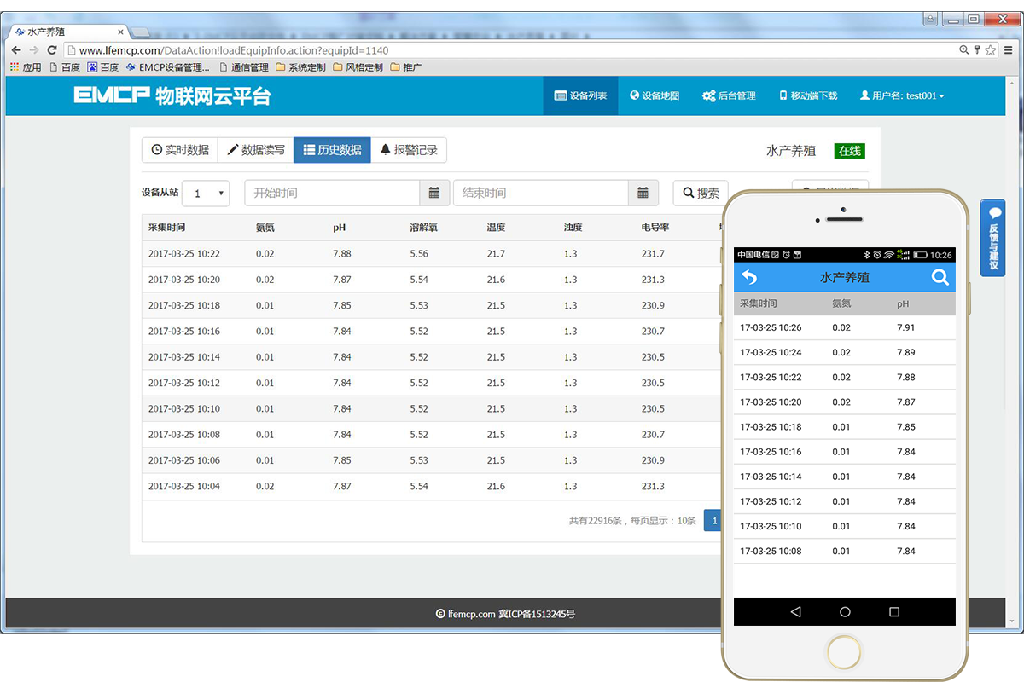Click the 搜索 search button
This screenshot has width=1024, height=682.
pyautogui.click(x=701, y=193)
